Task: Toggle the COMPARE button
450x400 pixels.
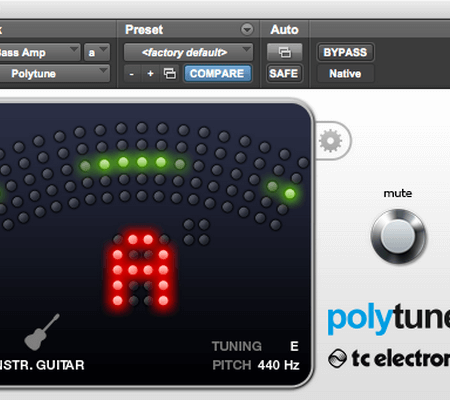Action: [217, 73]
